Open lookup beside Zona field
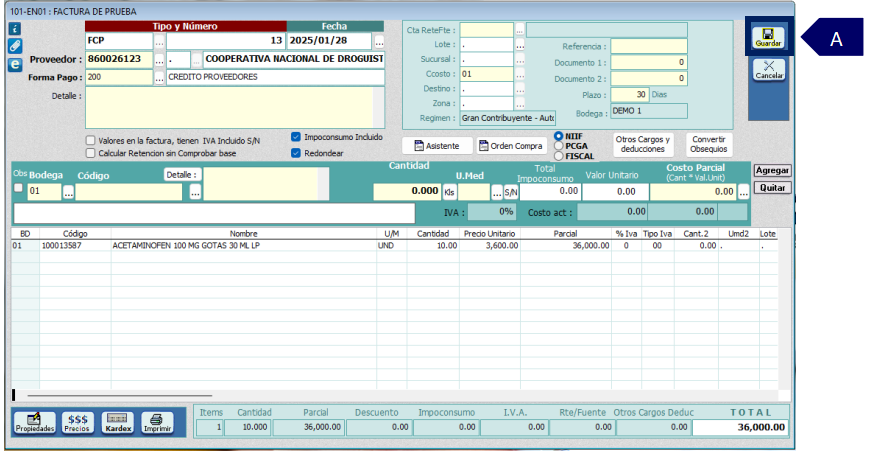 (x=520, y=103)
